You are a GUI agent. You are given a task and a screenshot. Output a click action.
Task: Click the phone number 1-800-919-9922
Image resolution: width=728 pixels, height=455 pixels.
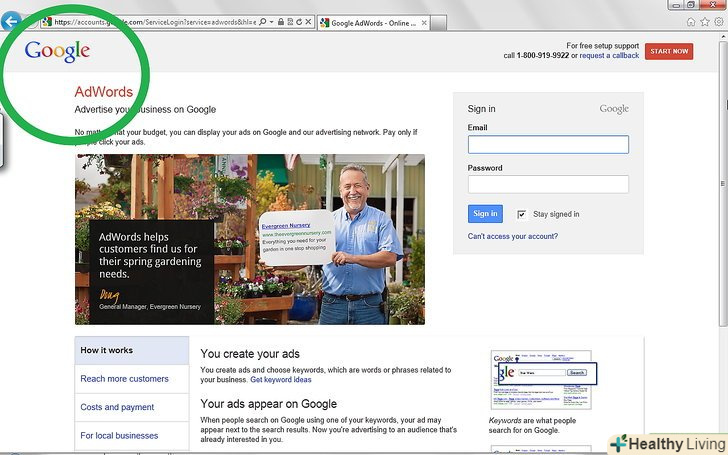[543, 55]
